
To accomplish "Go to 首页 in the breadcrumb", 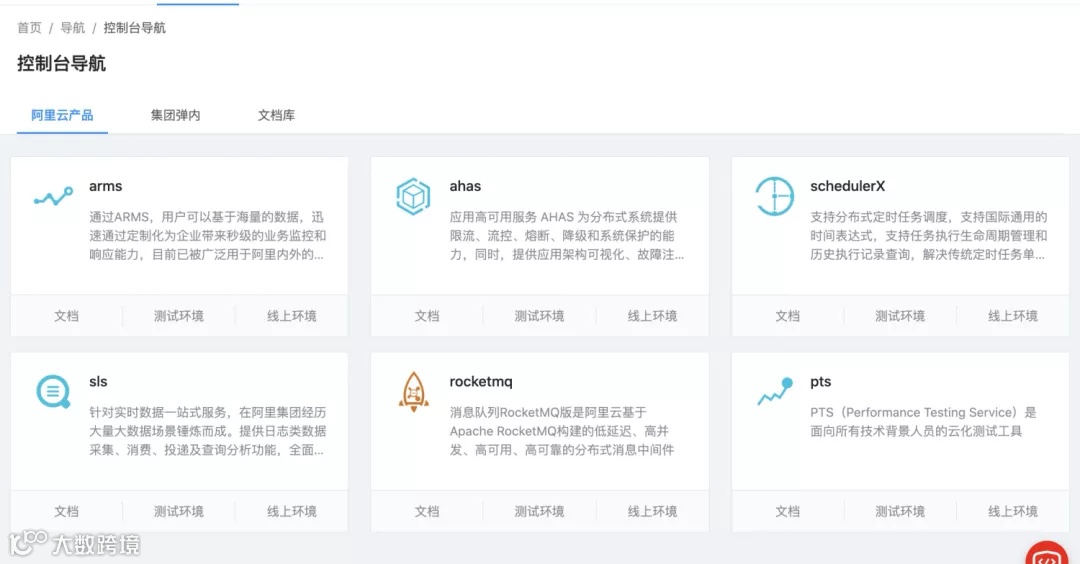I will pyautogui.click(x=29, y=28).
